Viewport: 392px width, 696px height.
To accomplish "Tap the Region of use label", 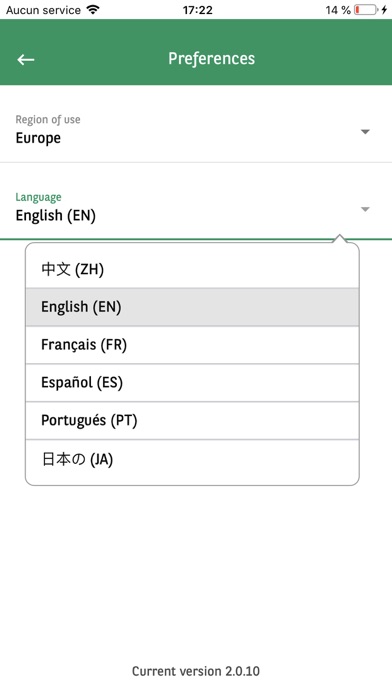I will (x=48, y=119).
